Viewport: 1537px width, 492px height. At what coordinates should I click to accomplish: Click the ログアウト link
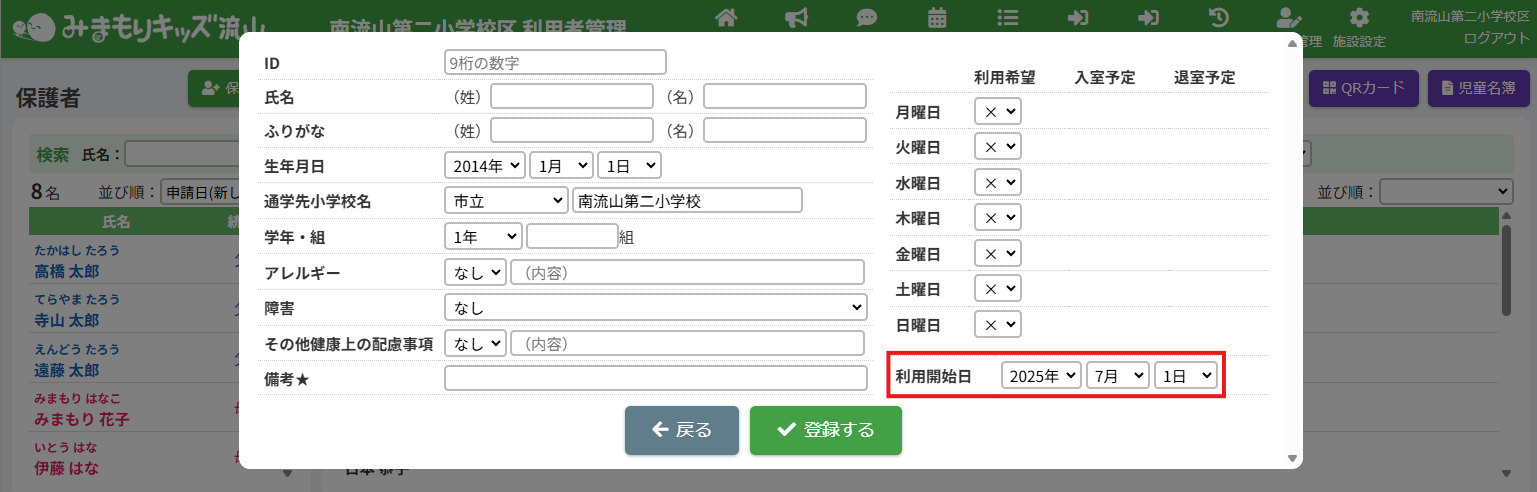point(1495,38)
